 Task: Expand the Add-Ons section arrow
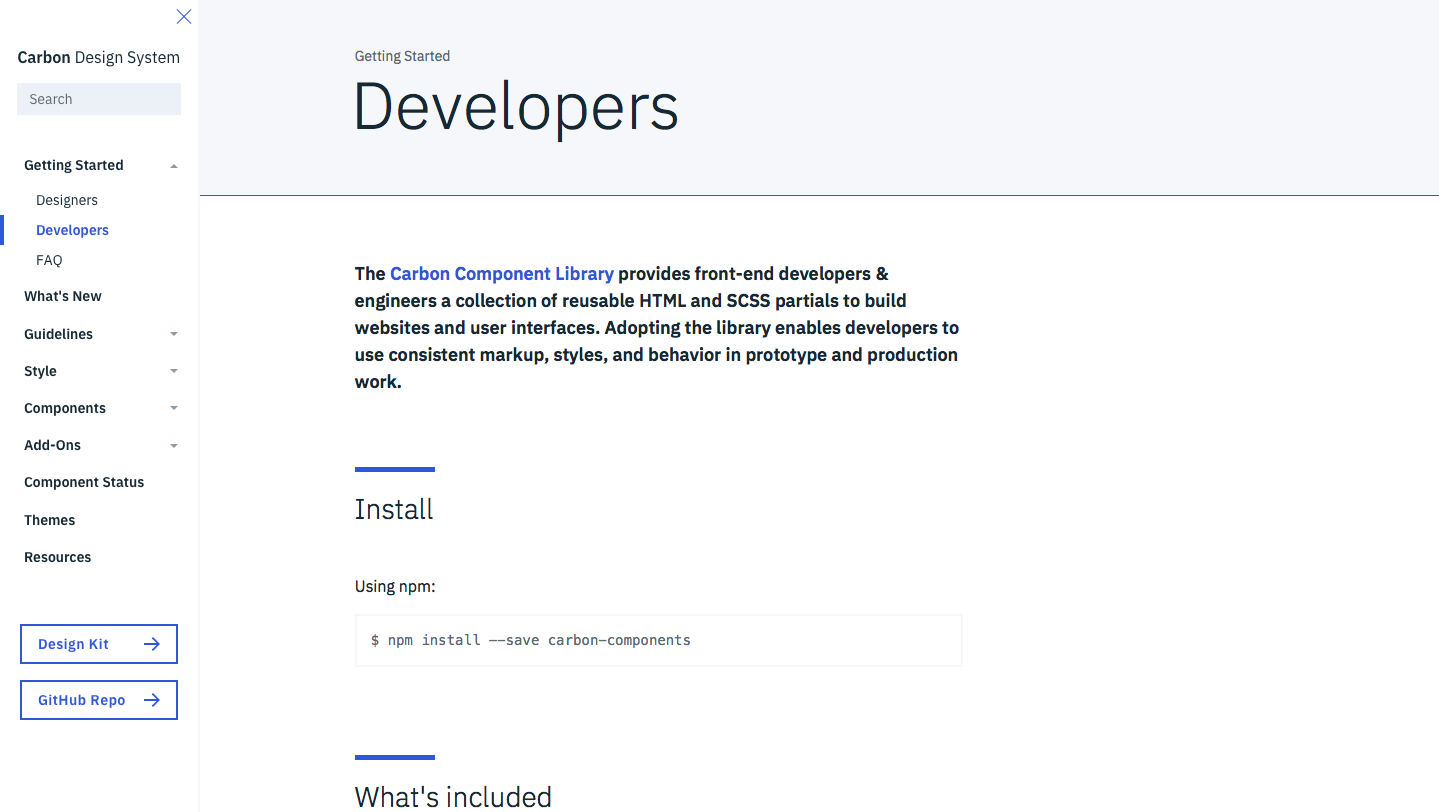(x=174, y=445)
